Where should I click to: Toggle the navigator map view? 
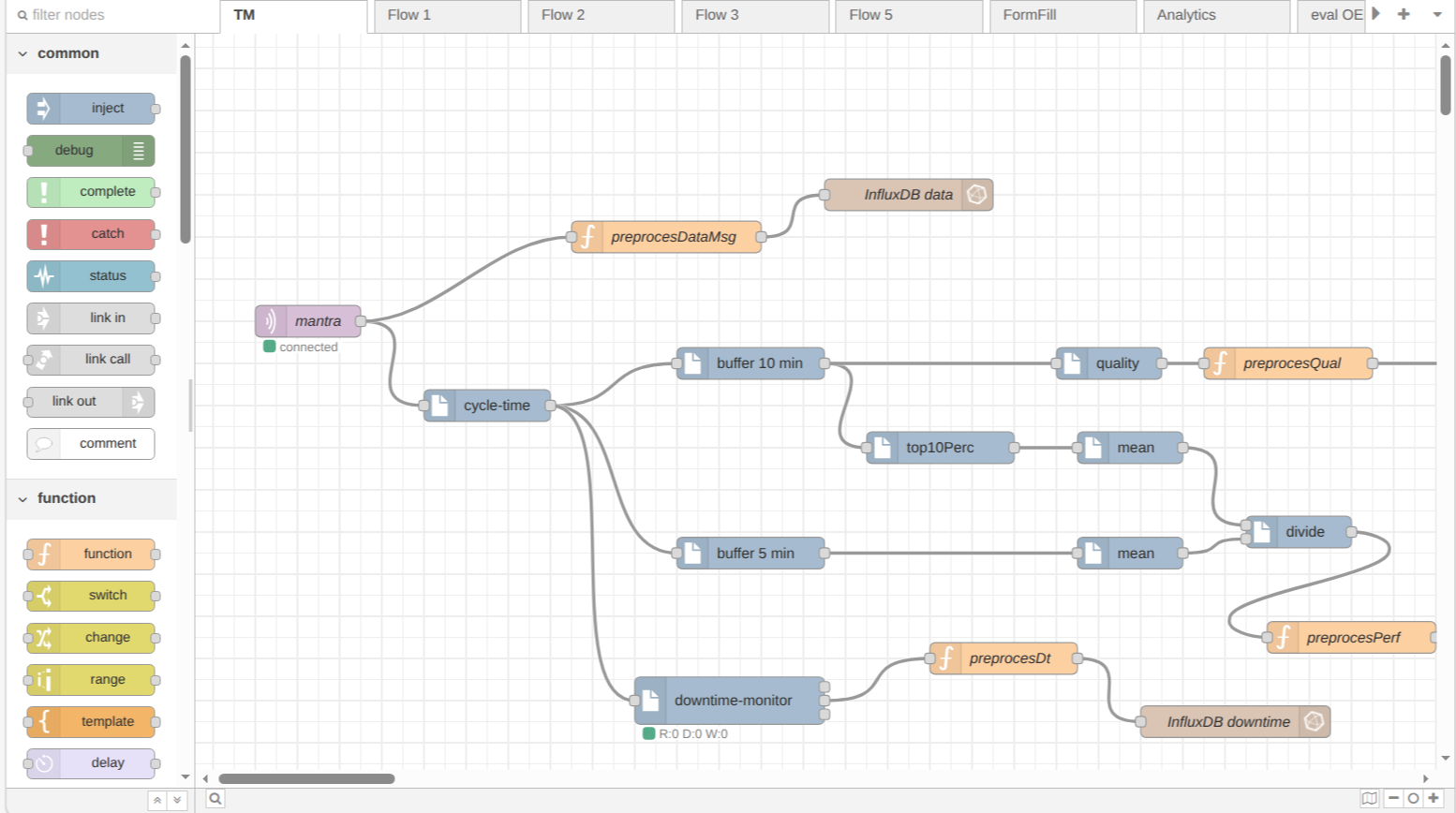tap(1370, 799)
